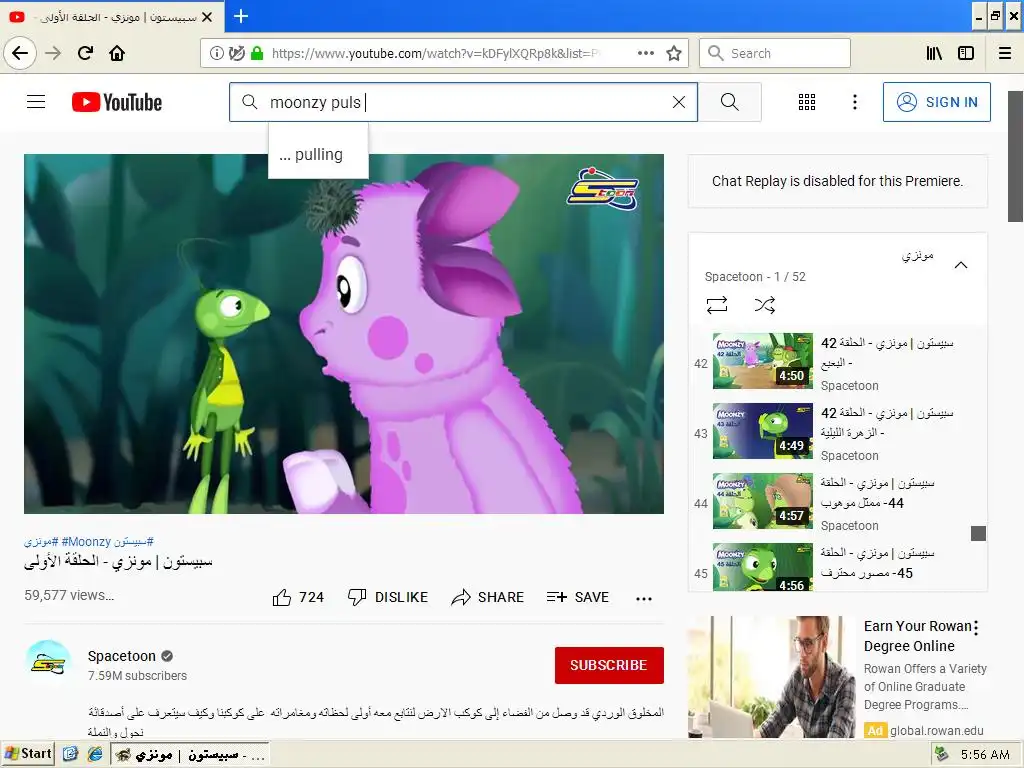Open the Windows Start menu
The width and height of the screenshot is (1024, 768).
point(27,754)
